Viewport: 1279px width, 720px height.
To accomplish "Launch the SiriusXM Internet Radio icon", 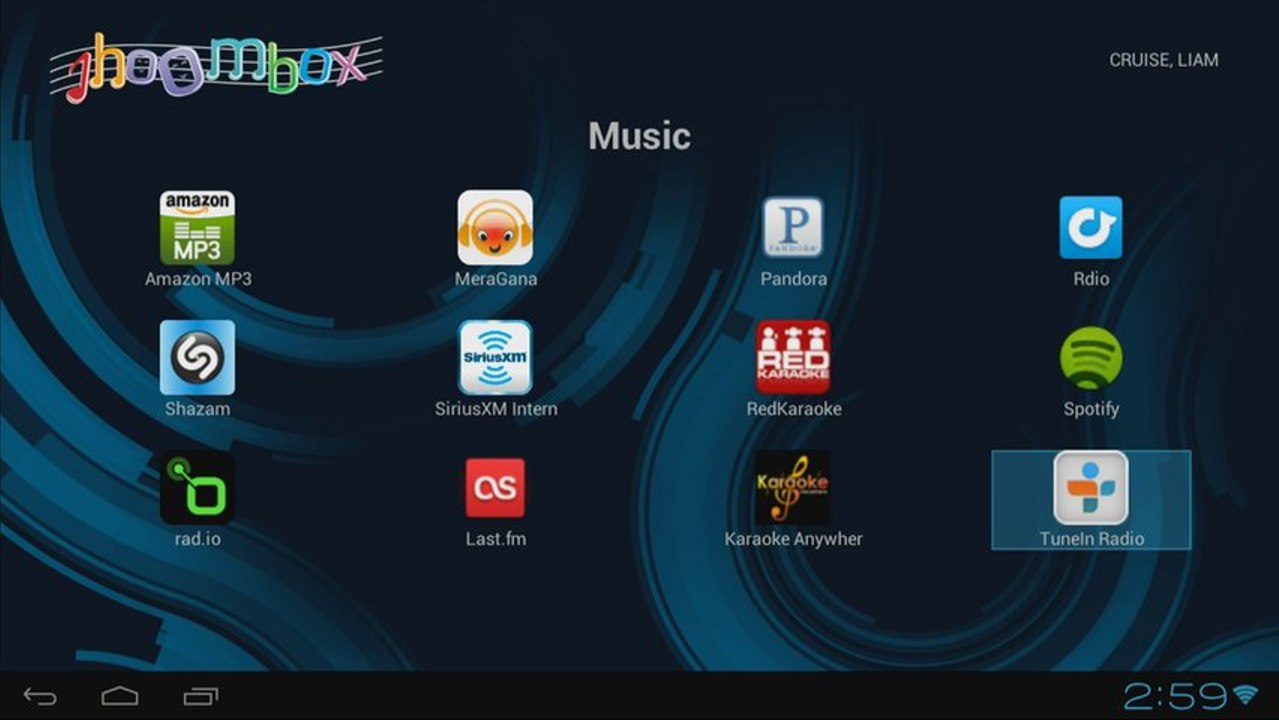I will [495, 358].
